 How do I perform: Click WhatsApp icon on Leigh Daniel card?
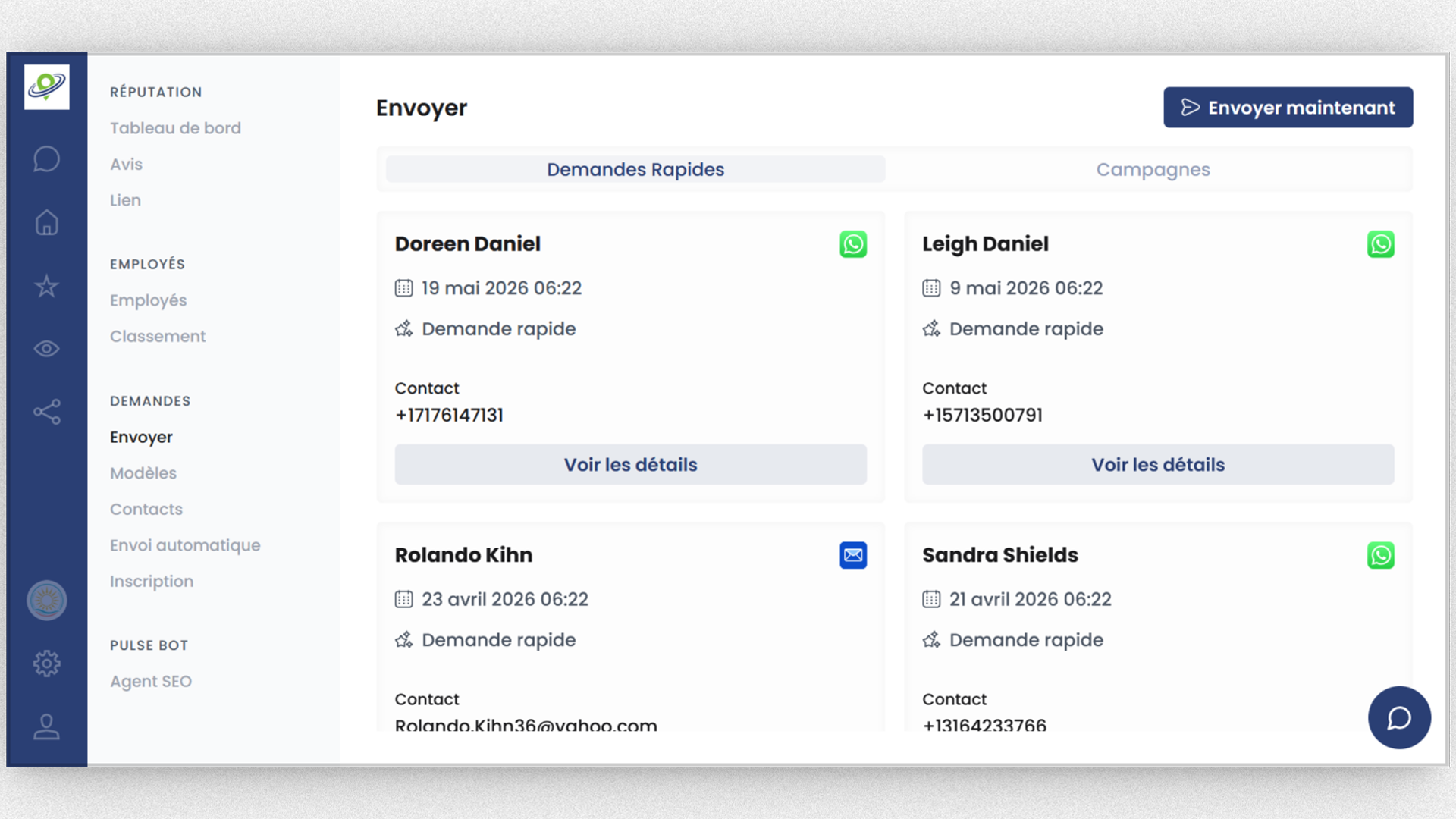[1380, 244]
